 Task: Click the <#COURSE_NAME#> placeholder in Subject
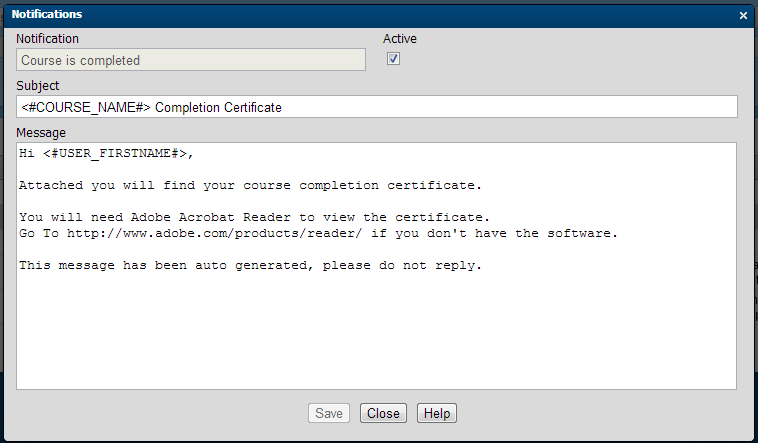coord(85,107)
